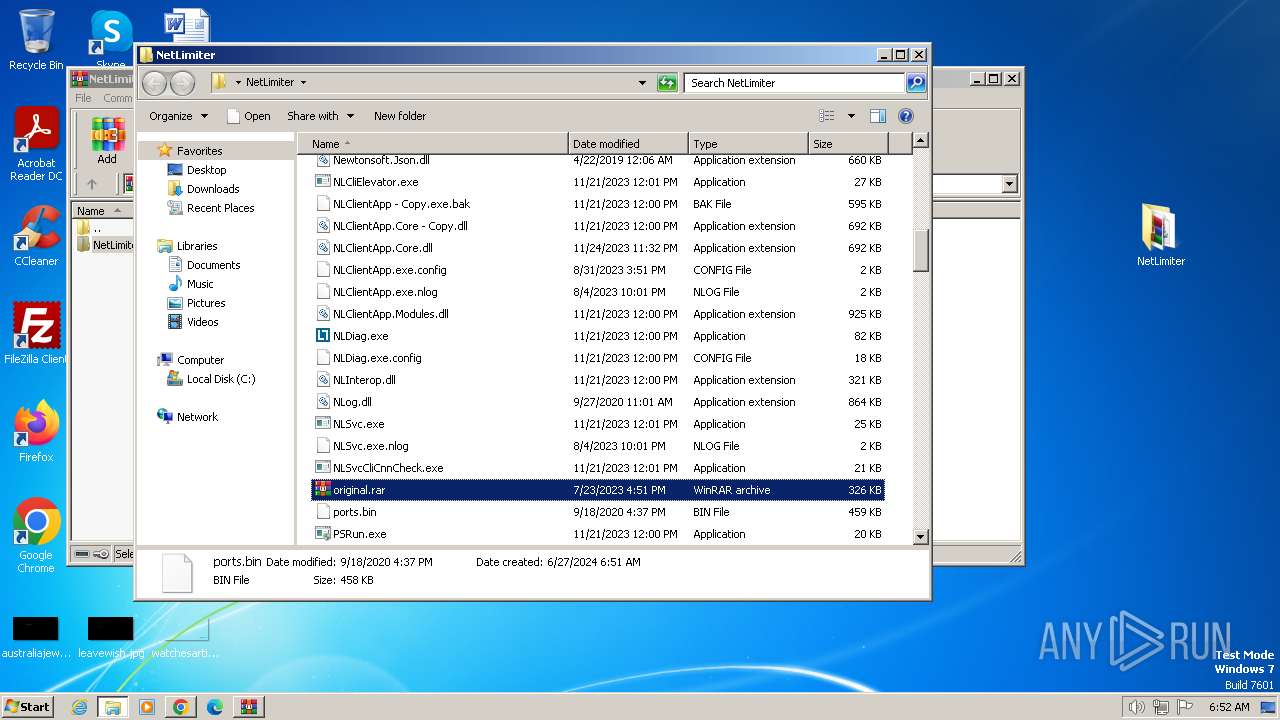
Task: Open the address bar history dropdown arrow
Action: tap(642, 83)
